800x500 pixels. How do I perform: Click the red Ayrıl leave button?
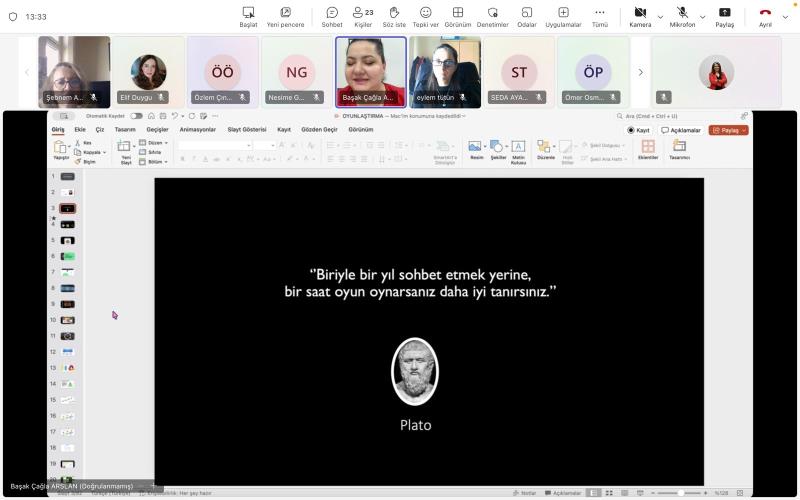[765, 16]
